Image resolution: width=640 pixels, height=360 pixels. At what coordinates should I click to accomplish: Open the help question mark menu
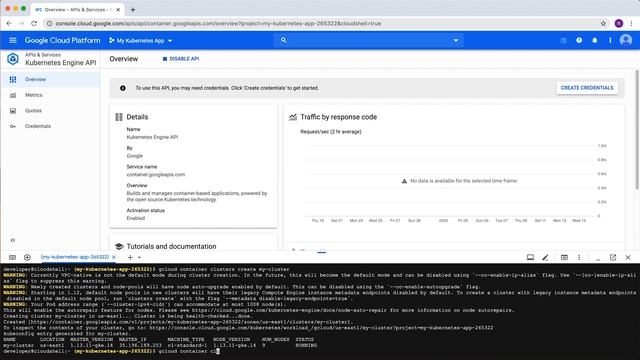[x=579, y=40]
